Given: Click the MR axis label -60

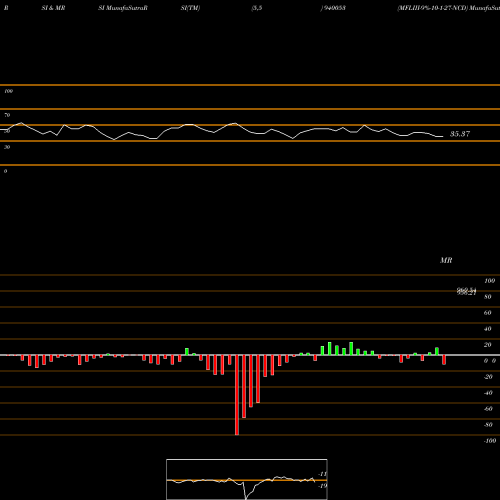Looking at the screenshot, I should tap(488, 409).
